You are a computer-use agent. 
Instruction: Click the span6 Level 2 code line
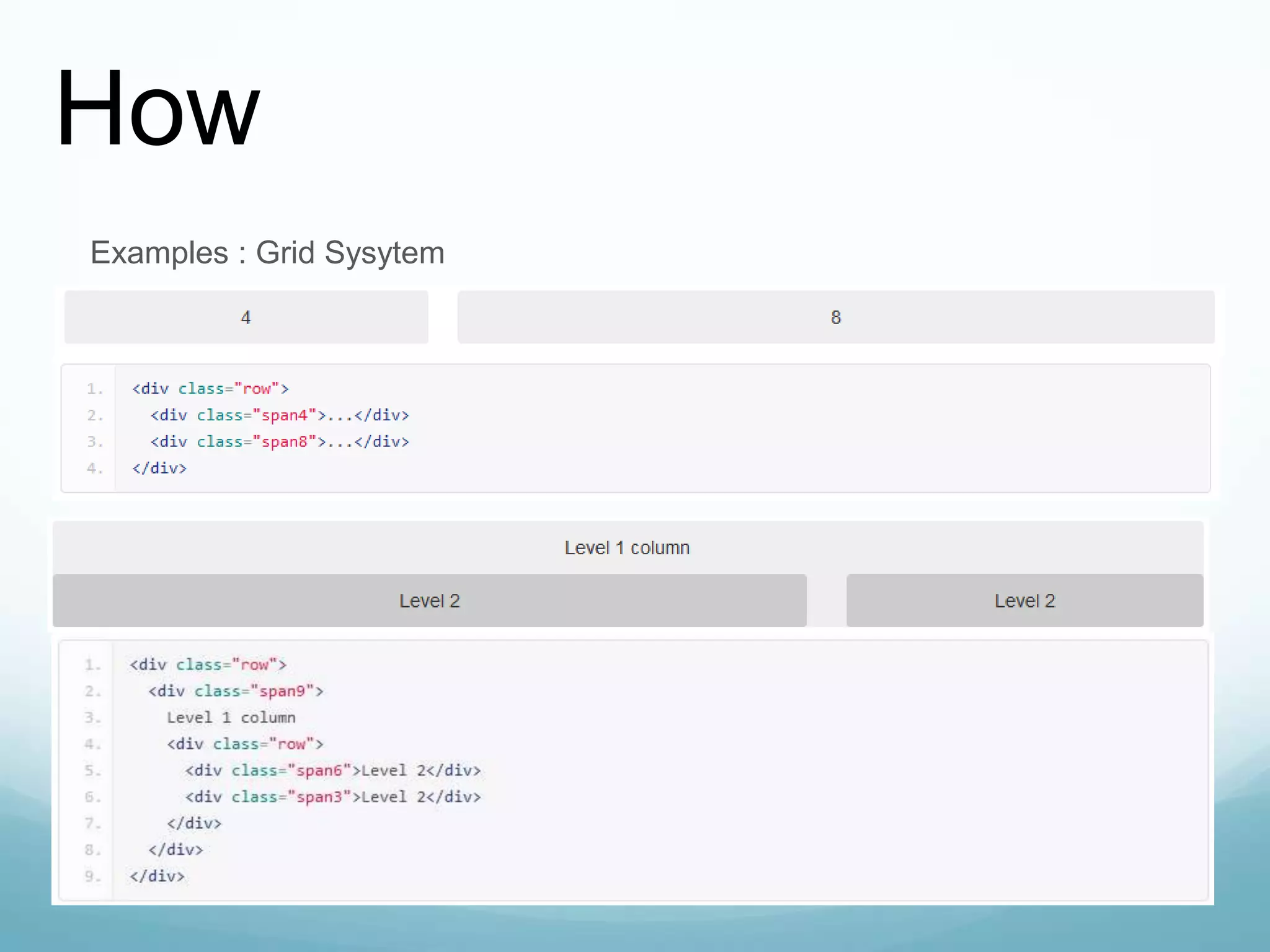(333, 770)
